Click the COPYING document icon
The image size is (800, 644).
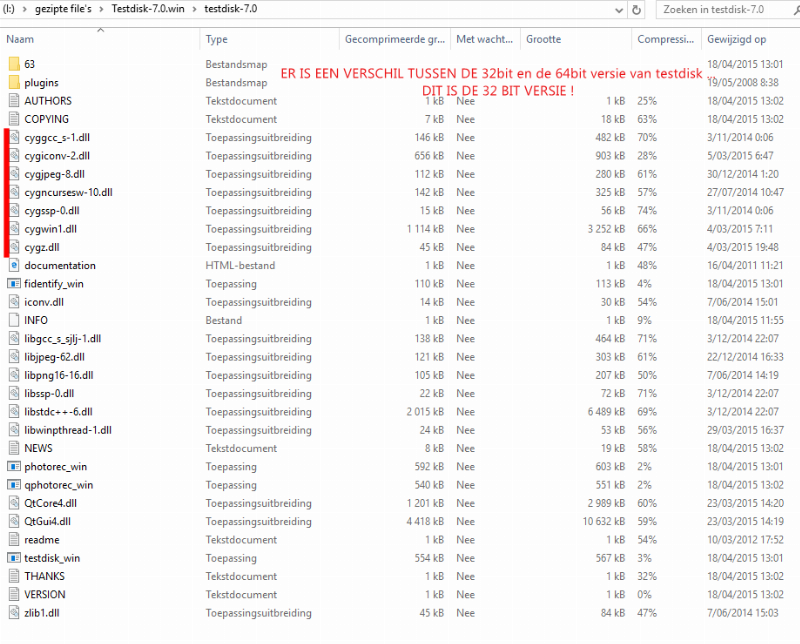(x=14, y=119)
